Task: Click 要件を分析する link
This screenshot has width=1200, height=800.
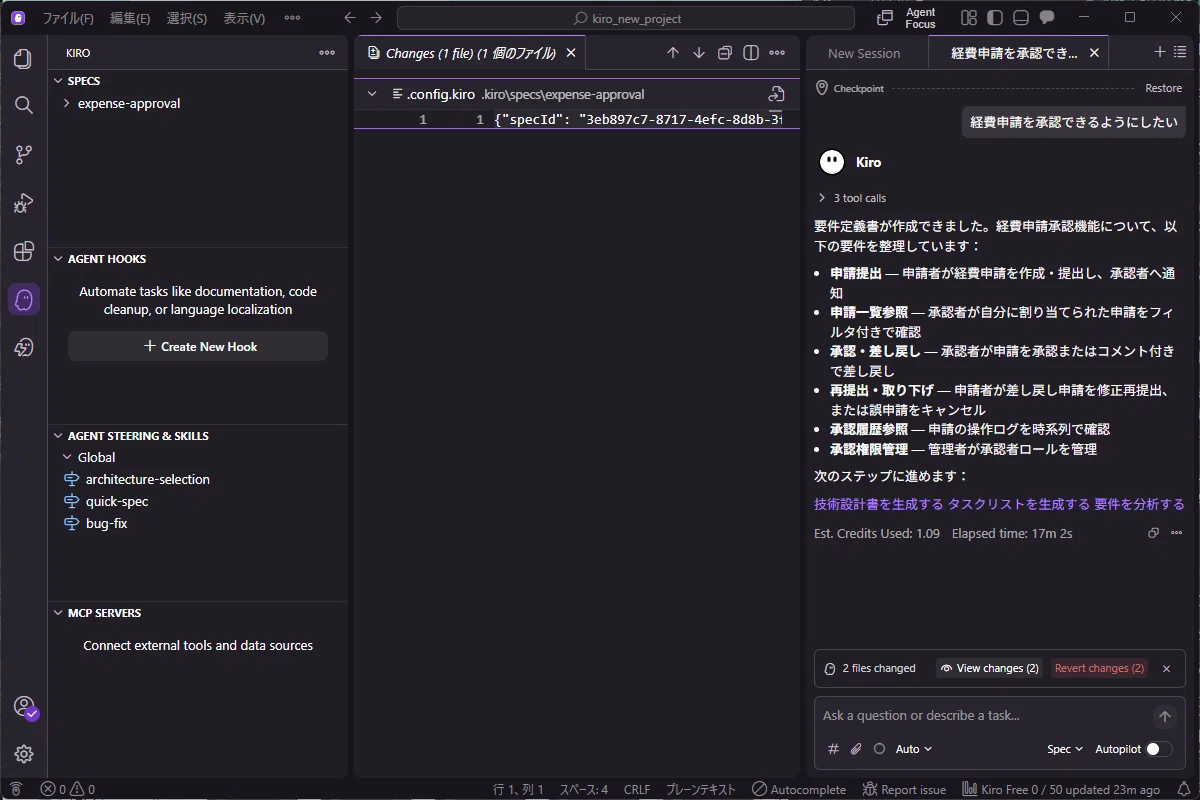Action: 1139,504
